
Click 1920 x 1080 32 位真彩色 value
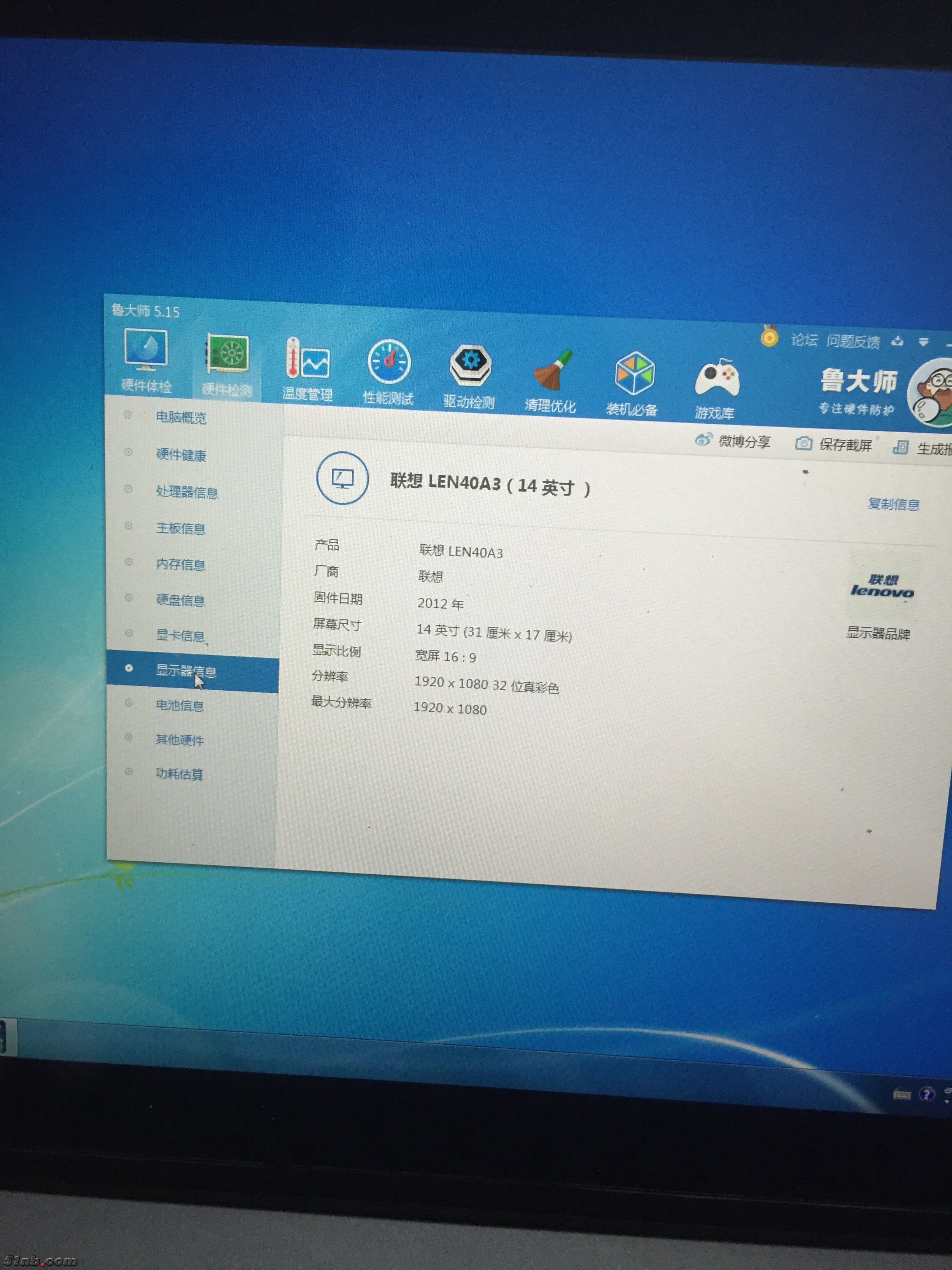click(x=486, y=684)
